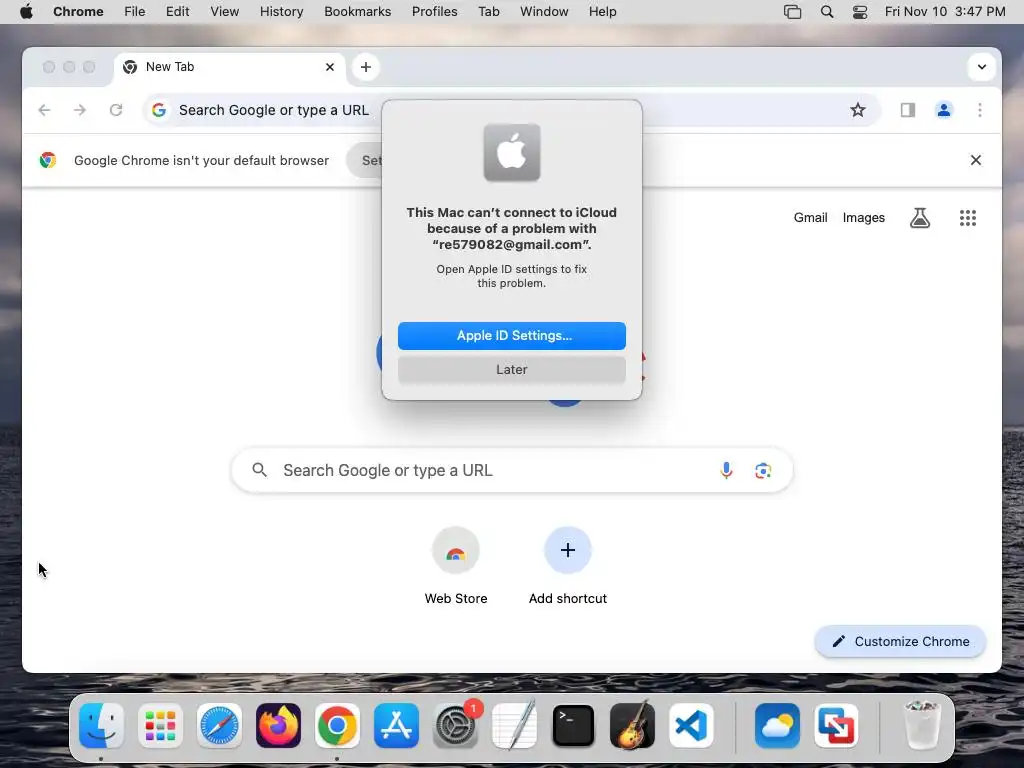Image resolution: width=1024 pixels, height=768 pixels.
Task: Launch Safari from the Dock
Action: (219, 725)
